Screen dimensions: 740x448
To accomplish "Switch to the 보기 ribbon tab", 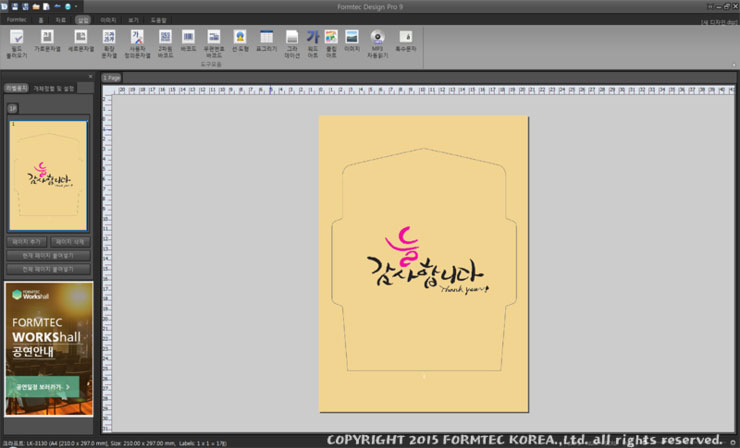I will 134,20.
